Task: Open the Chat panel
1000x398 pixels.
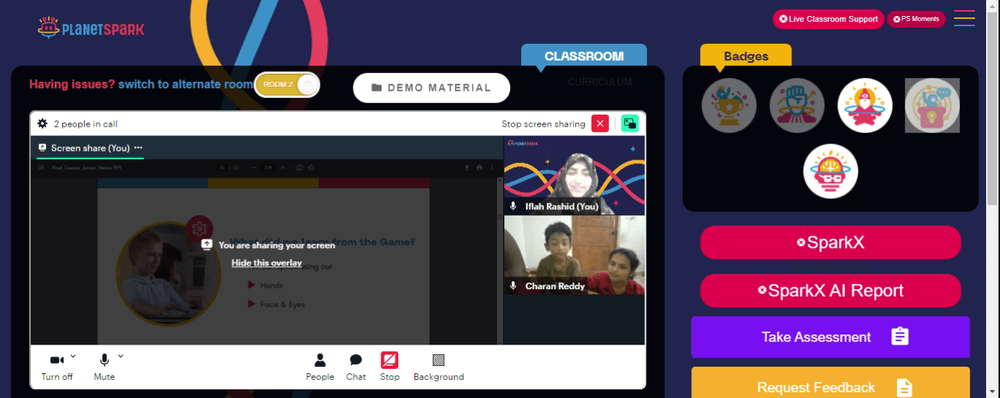Action: click(x=356, y=367)
